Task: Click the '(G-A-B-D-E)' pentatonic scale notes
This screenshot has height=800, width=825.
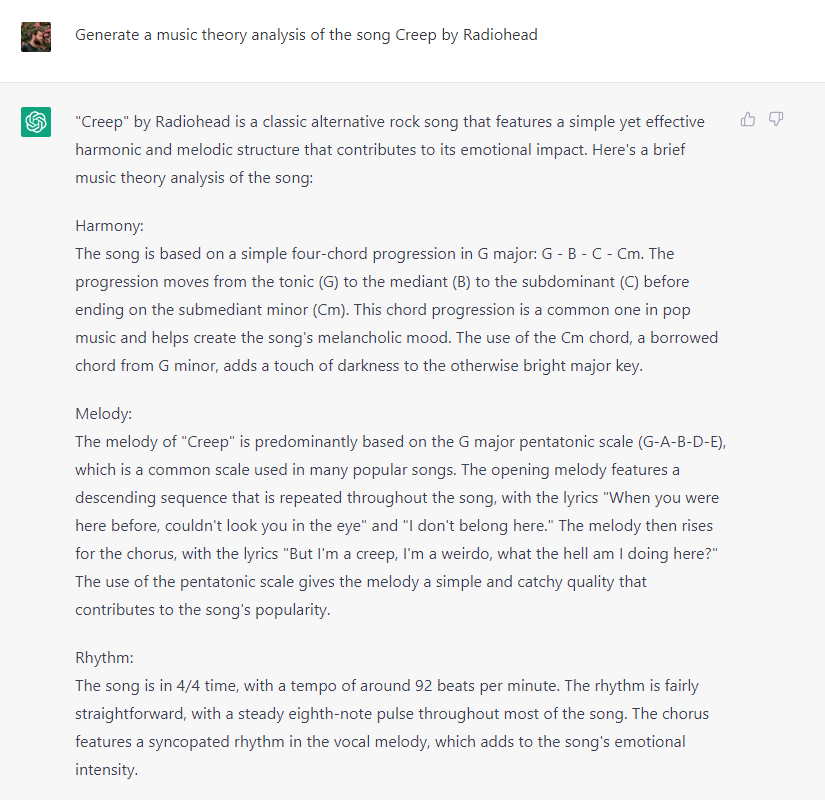Action: coord(681,442)
